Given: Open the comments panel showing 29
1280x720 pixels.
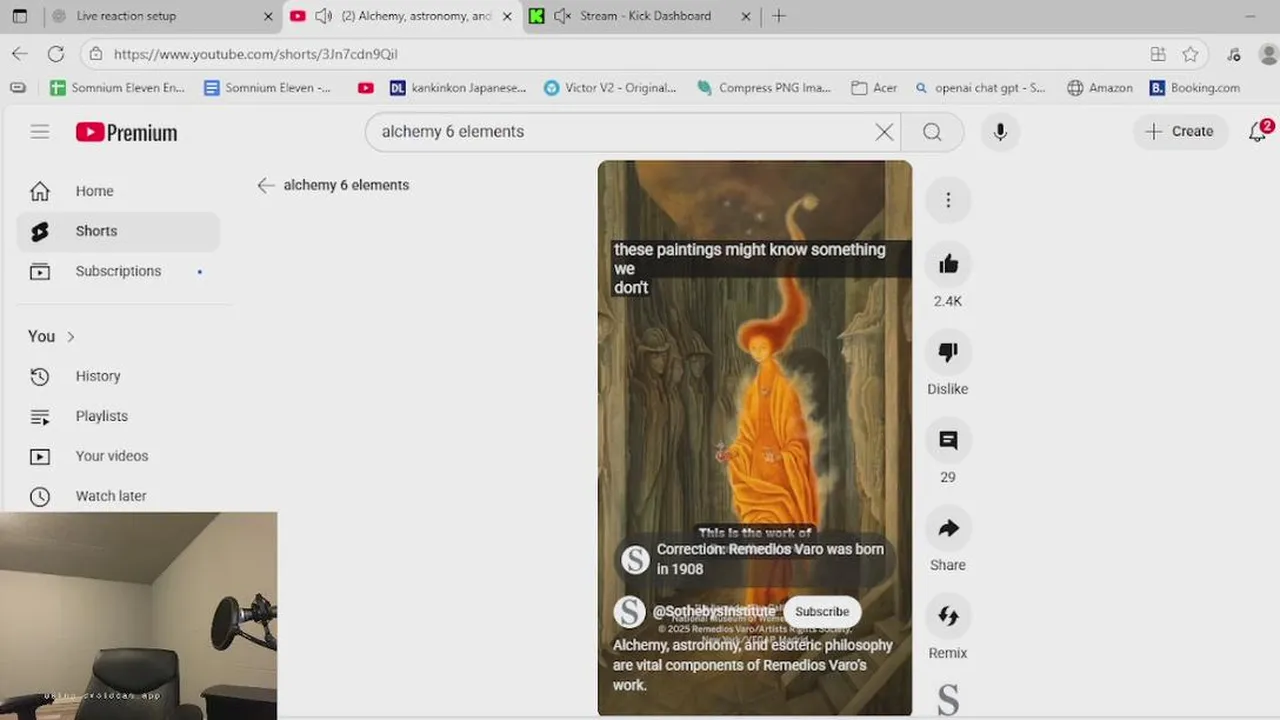Looking at the screenshot, I should pos(948,440).
